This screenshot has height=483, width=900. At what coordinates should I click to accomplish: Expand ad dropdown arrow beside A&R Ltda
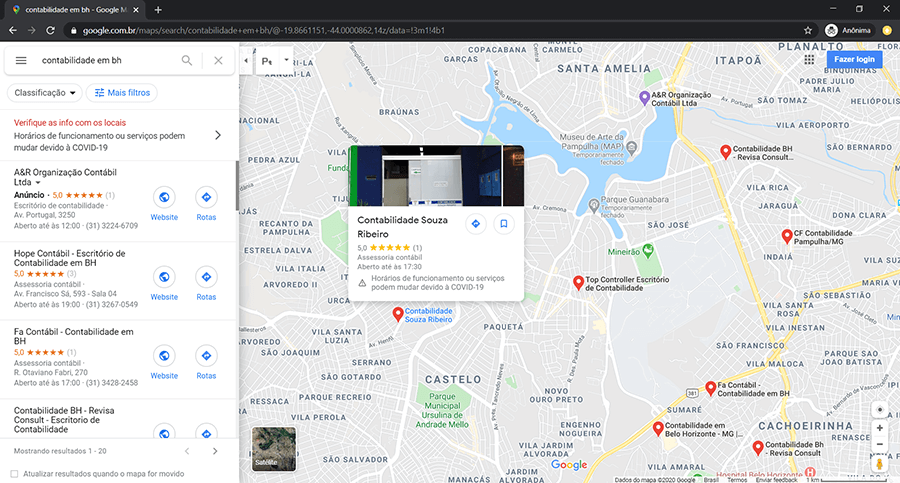pyautogui.click(x=38, y=183)
